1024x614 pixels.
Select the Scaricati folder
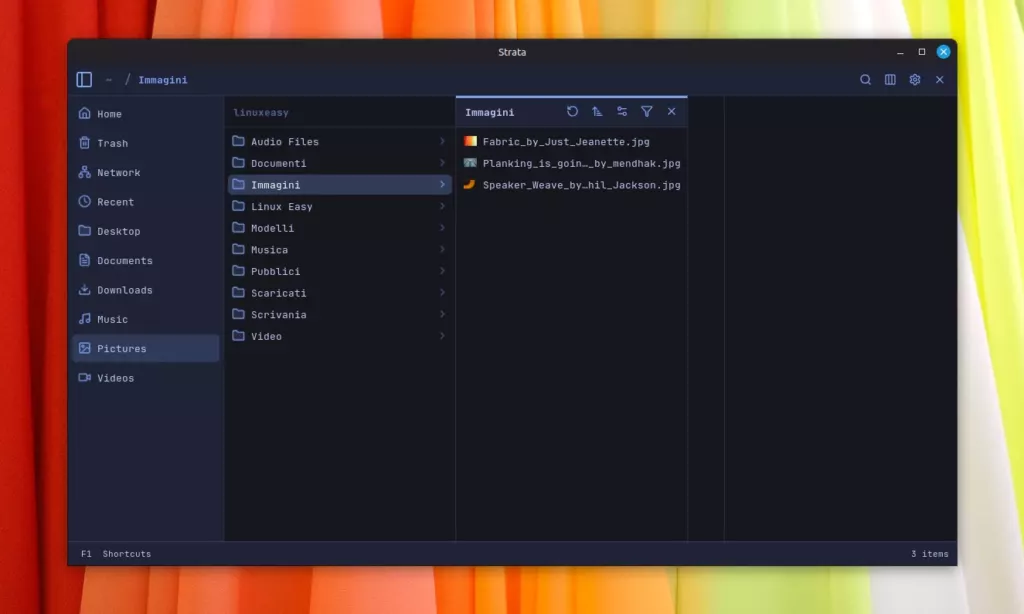[x=340, y=293]
